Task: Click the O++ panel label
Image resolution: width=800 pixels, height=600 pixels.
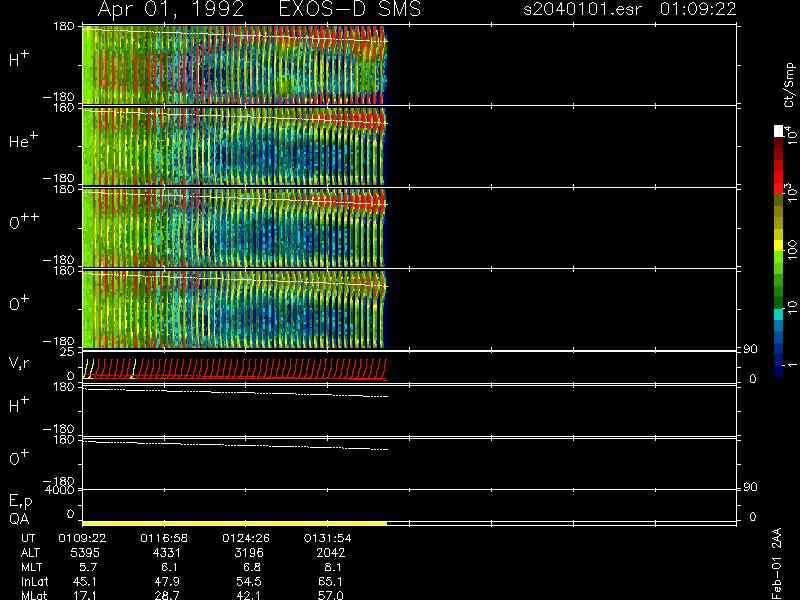Action: pos(24,221)
